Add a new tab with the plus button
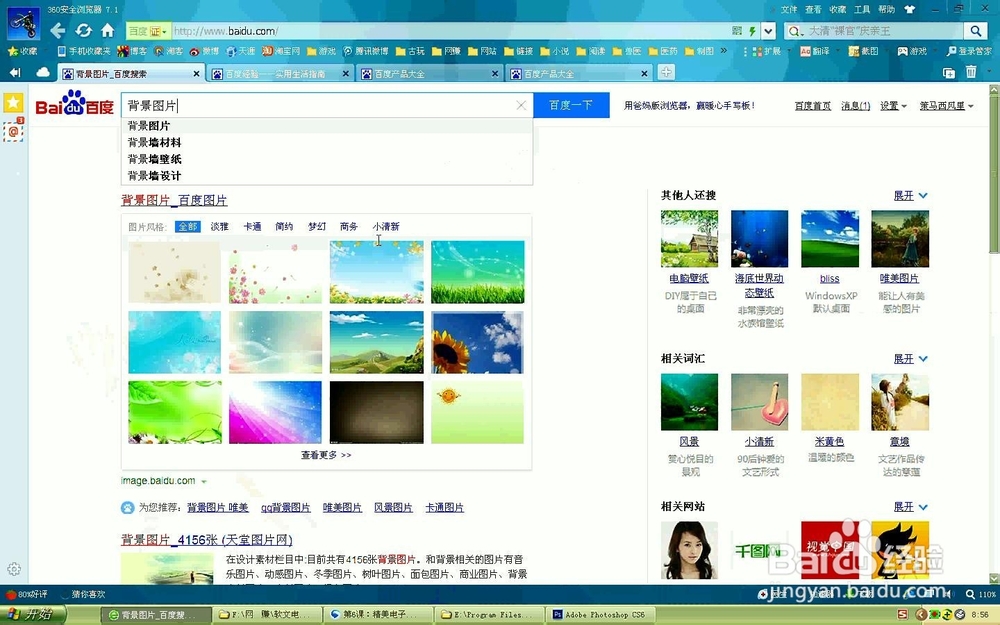Viewport: 1000px width, 625px height. click(x=666, y=73)
